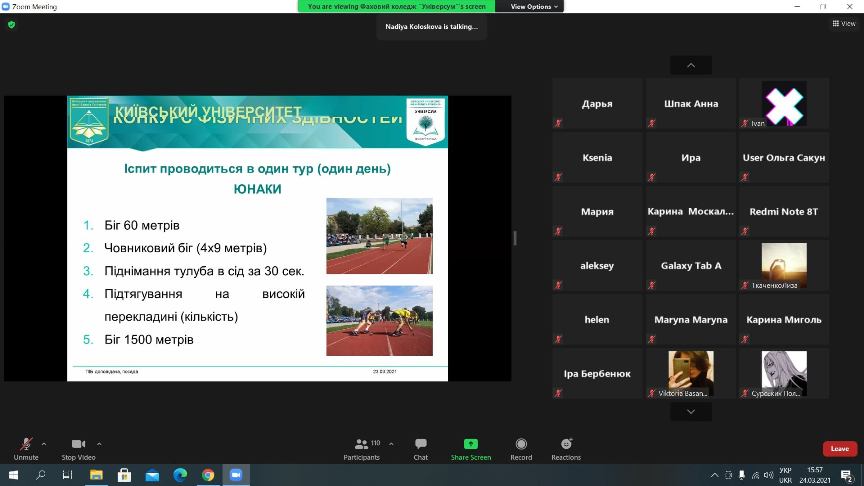Screen dimensions: 864x486
Task: Open the Windows Start menu
Action: click(12, 475)
